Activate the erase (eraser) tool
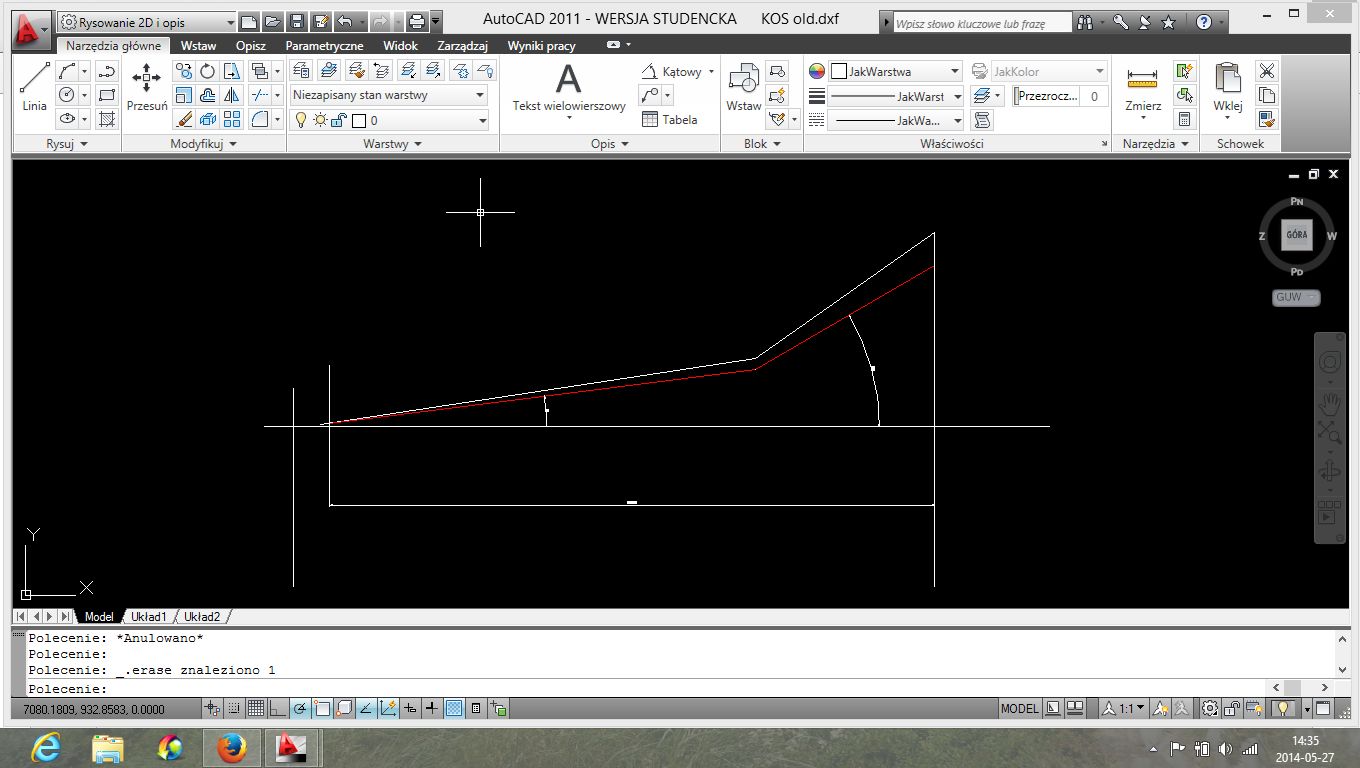 click(x=184, y=119)
